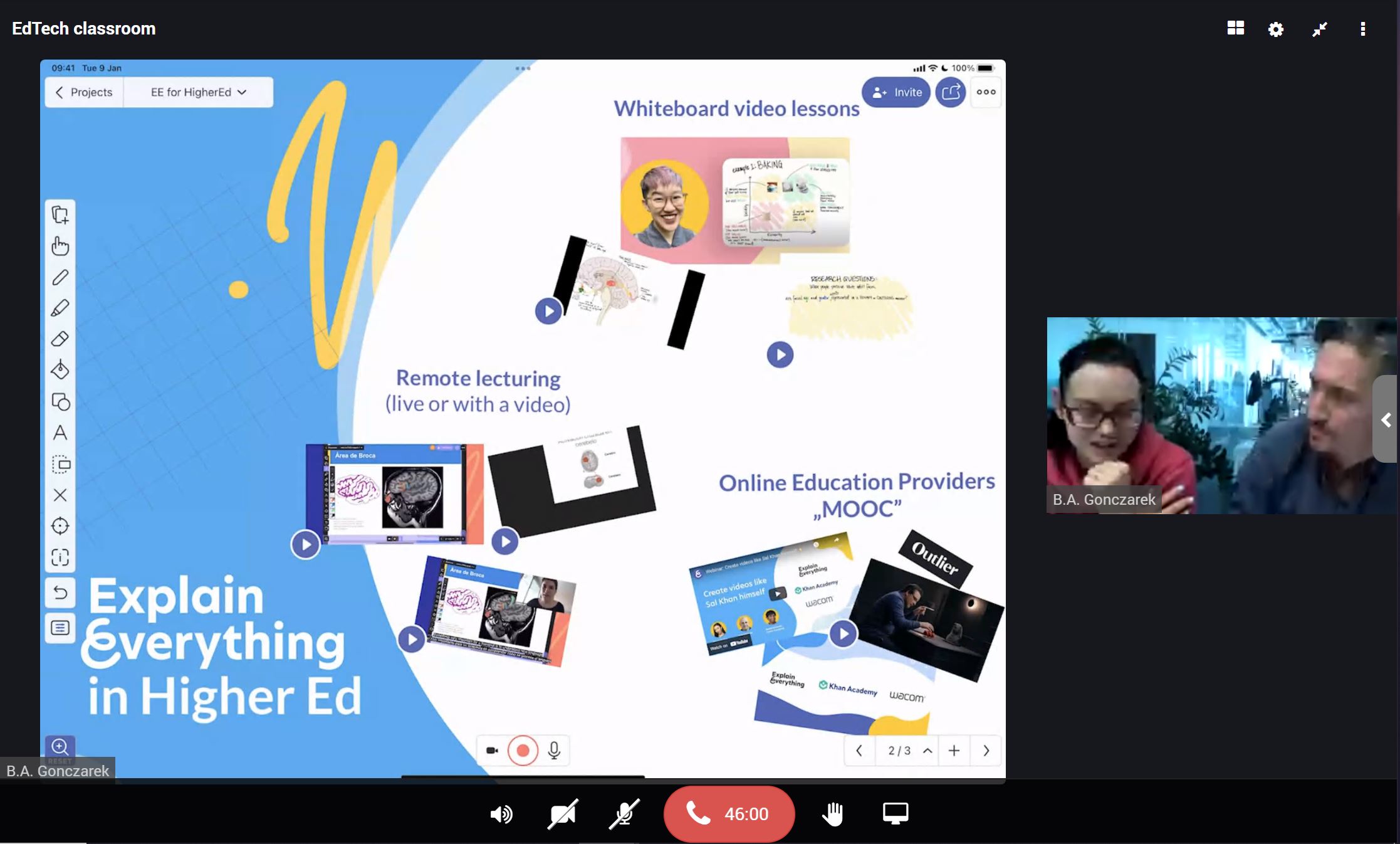The image size is (1400, 844).
Task: Select the laser pointer target tool
Action: pyautogui.click(x=60, y=525)
